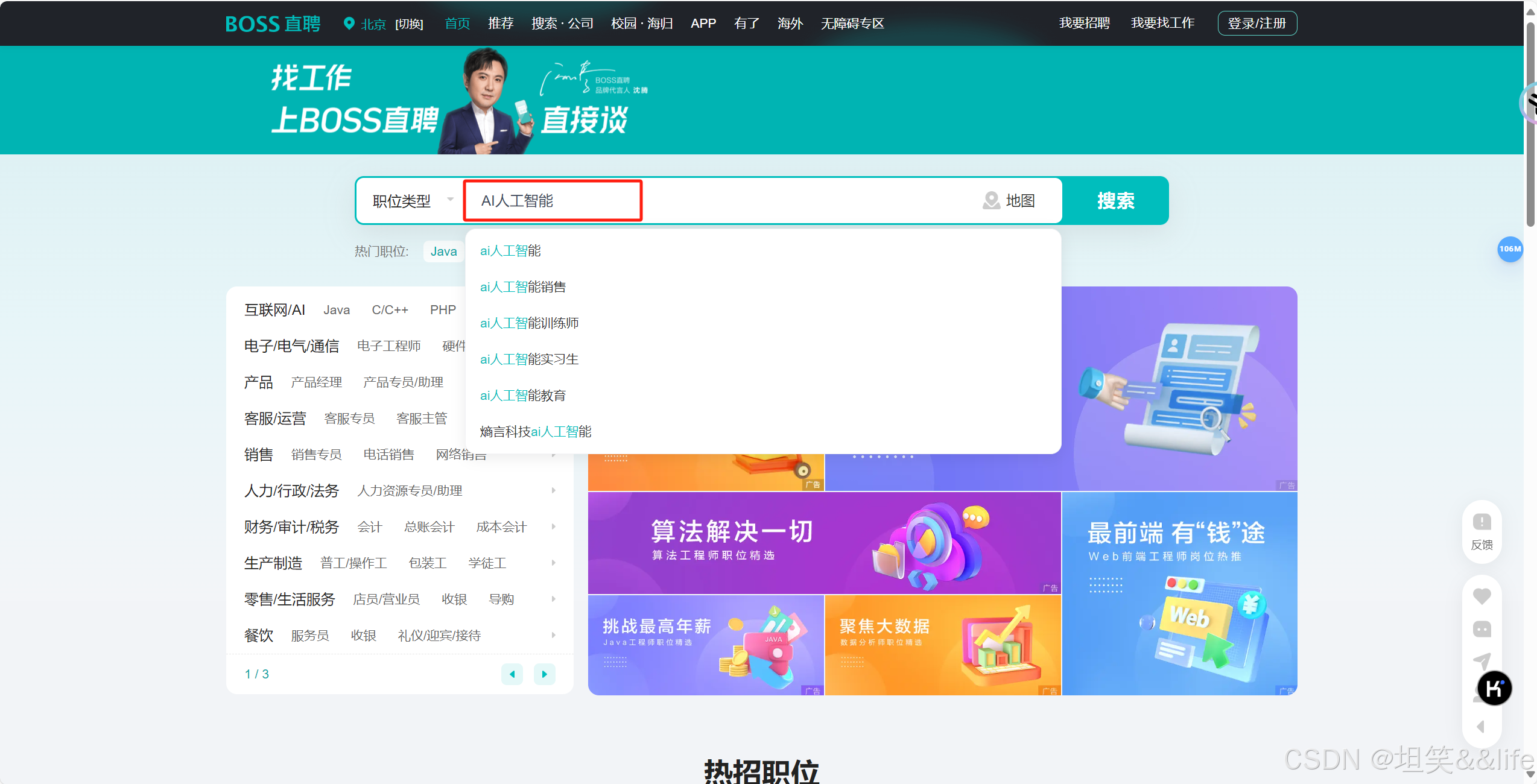Expand the 餐饮 category arrow
Screen dimensions: 1537x784
[553, 635]
